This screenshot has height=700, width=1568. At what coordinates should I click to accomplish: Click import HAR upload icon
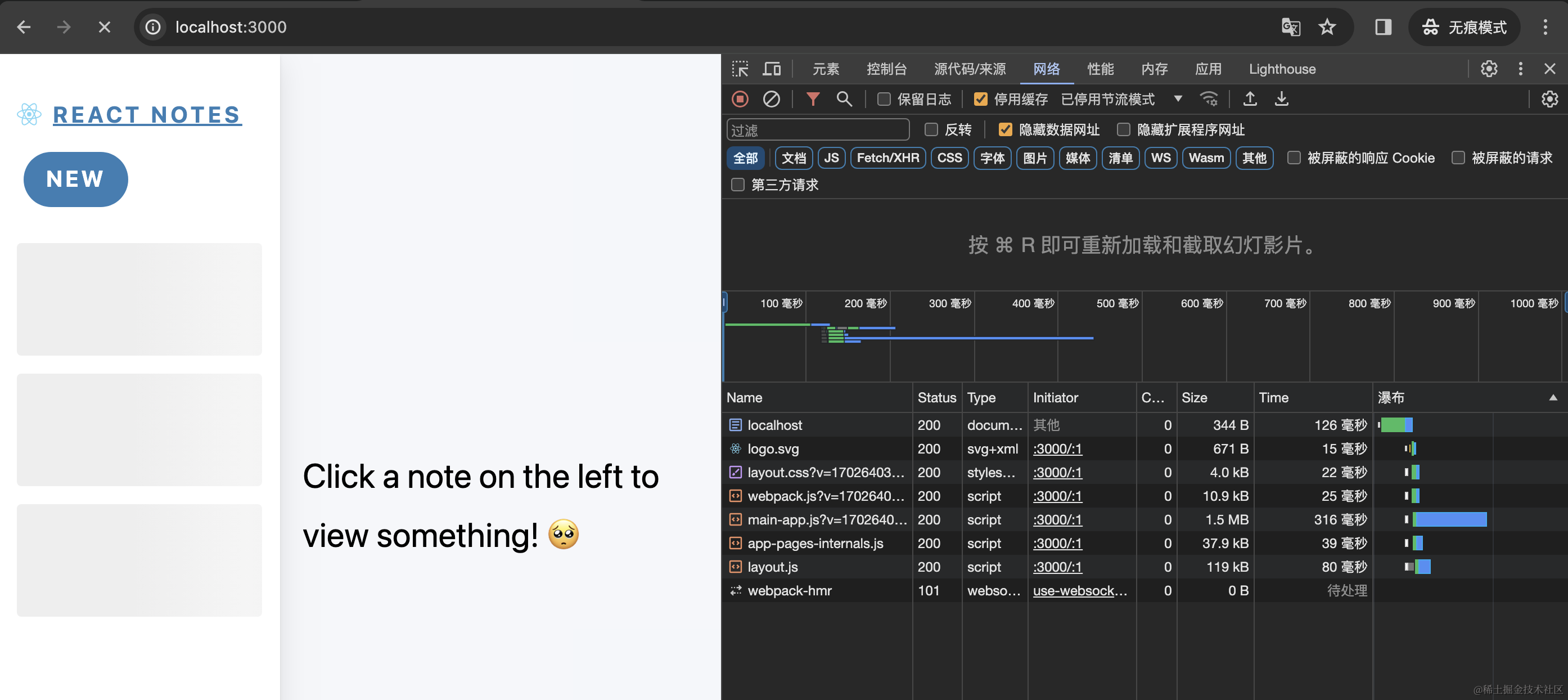[1250, 98]
